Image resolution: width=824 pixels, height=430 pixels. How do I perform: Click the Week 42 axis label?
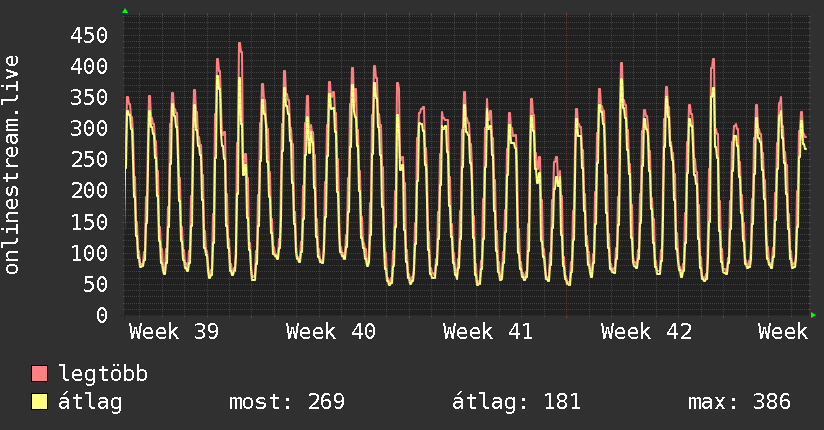pos(646,332)
